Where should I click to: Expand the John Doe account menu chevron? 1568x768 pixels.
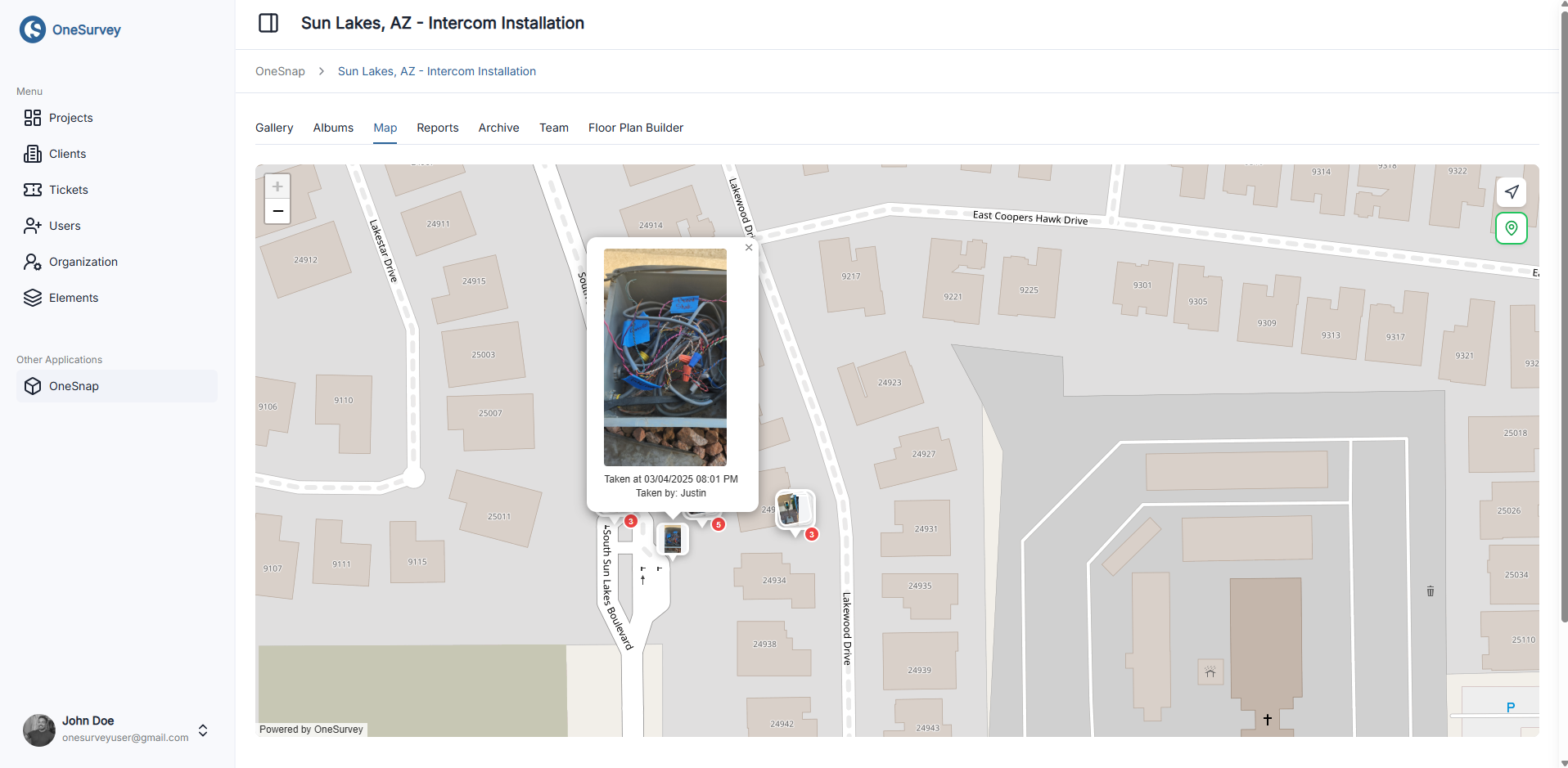[202, 730]
